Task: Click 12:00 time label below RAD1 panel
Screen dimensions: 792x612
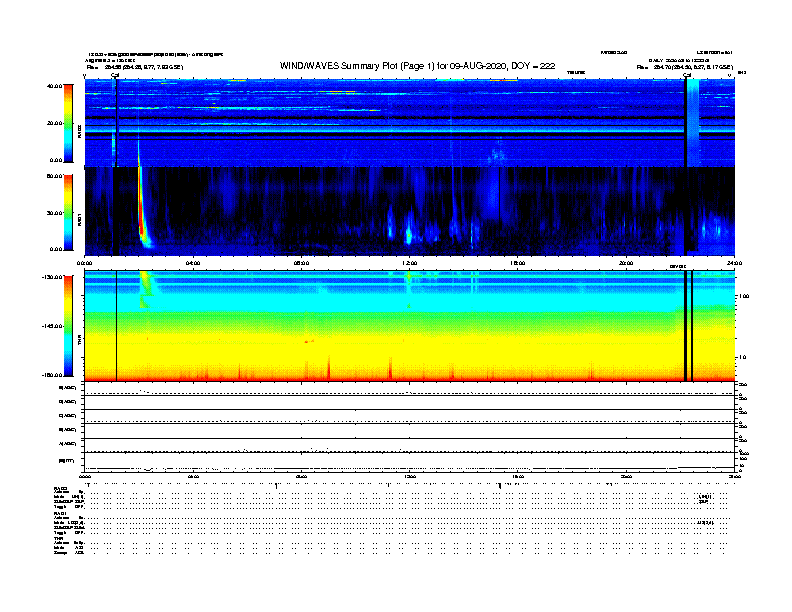Action: 409,263
